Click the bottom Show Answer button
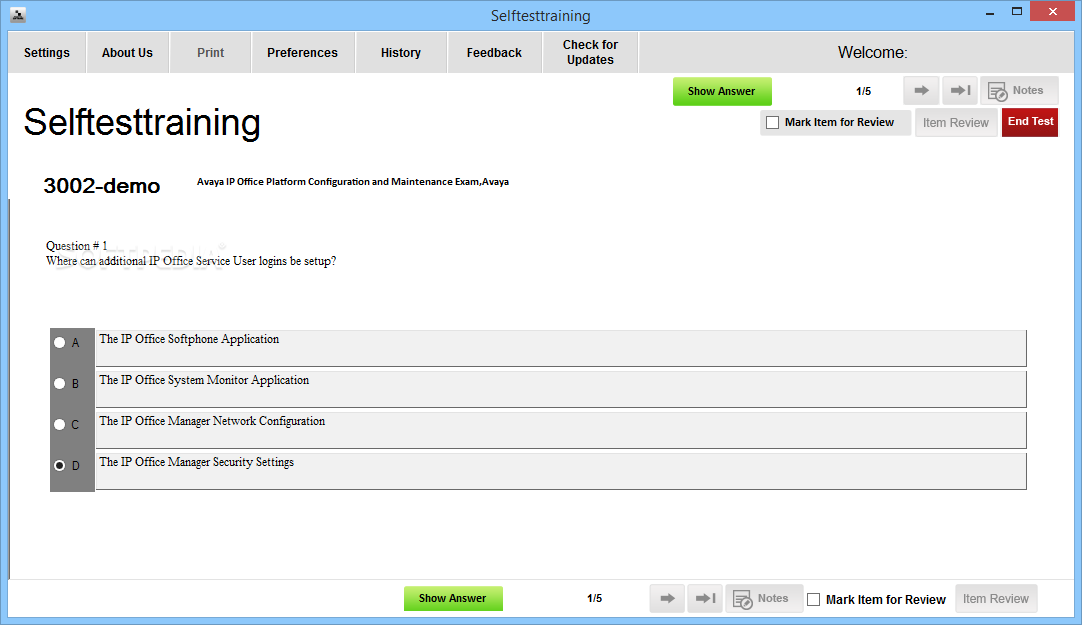Screen dimensions: 1082x625 coord(453,598)
